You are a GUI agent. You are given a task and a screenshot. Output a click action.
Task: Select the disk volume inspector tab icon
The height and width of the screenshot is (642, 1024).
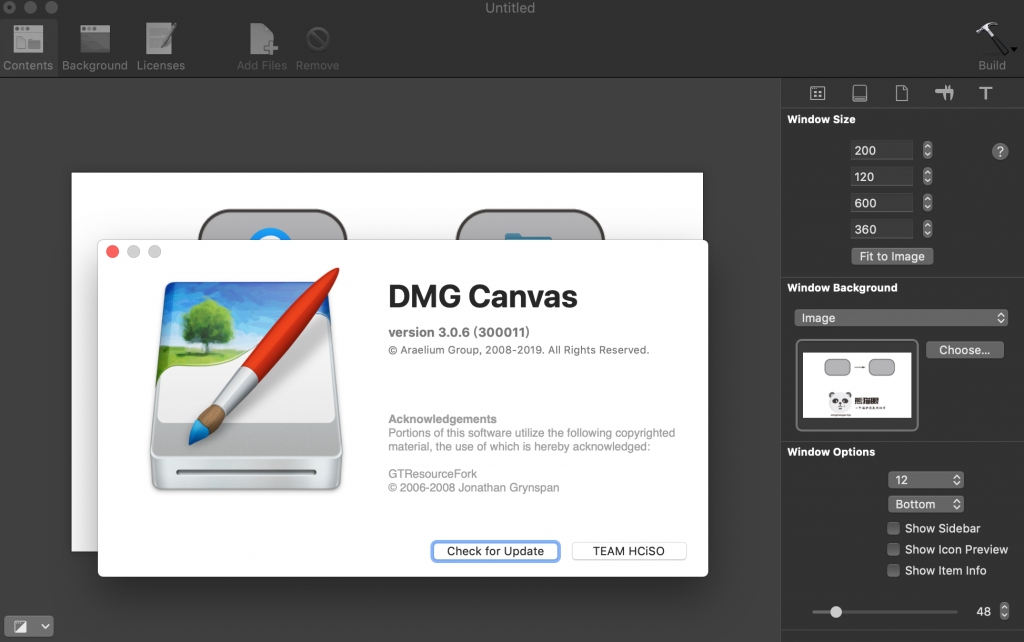click(859, 93)
